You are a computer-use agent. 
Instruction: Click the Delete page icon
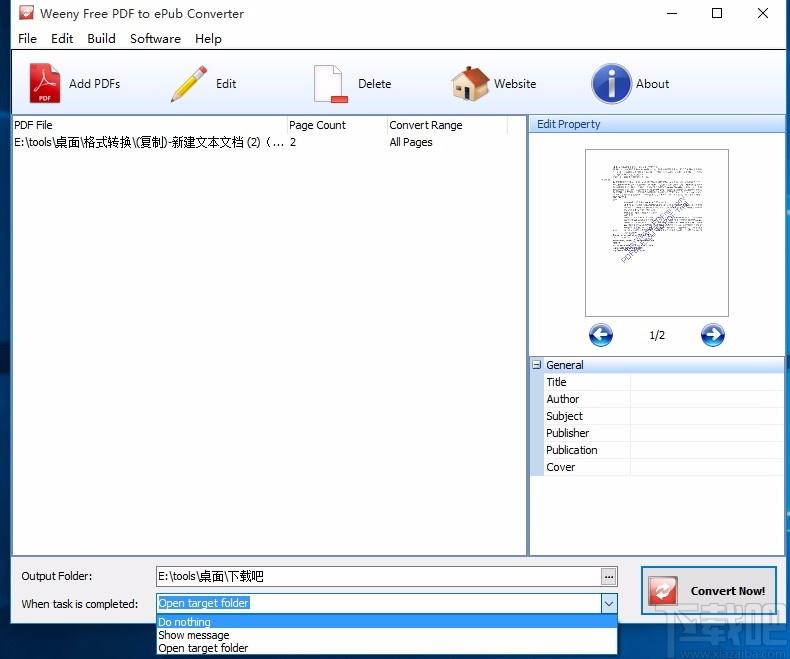329,84
